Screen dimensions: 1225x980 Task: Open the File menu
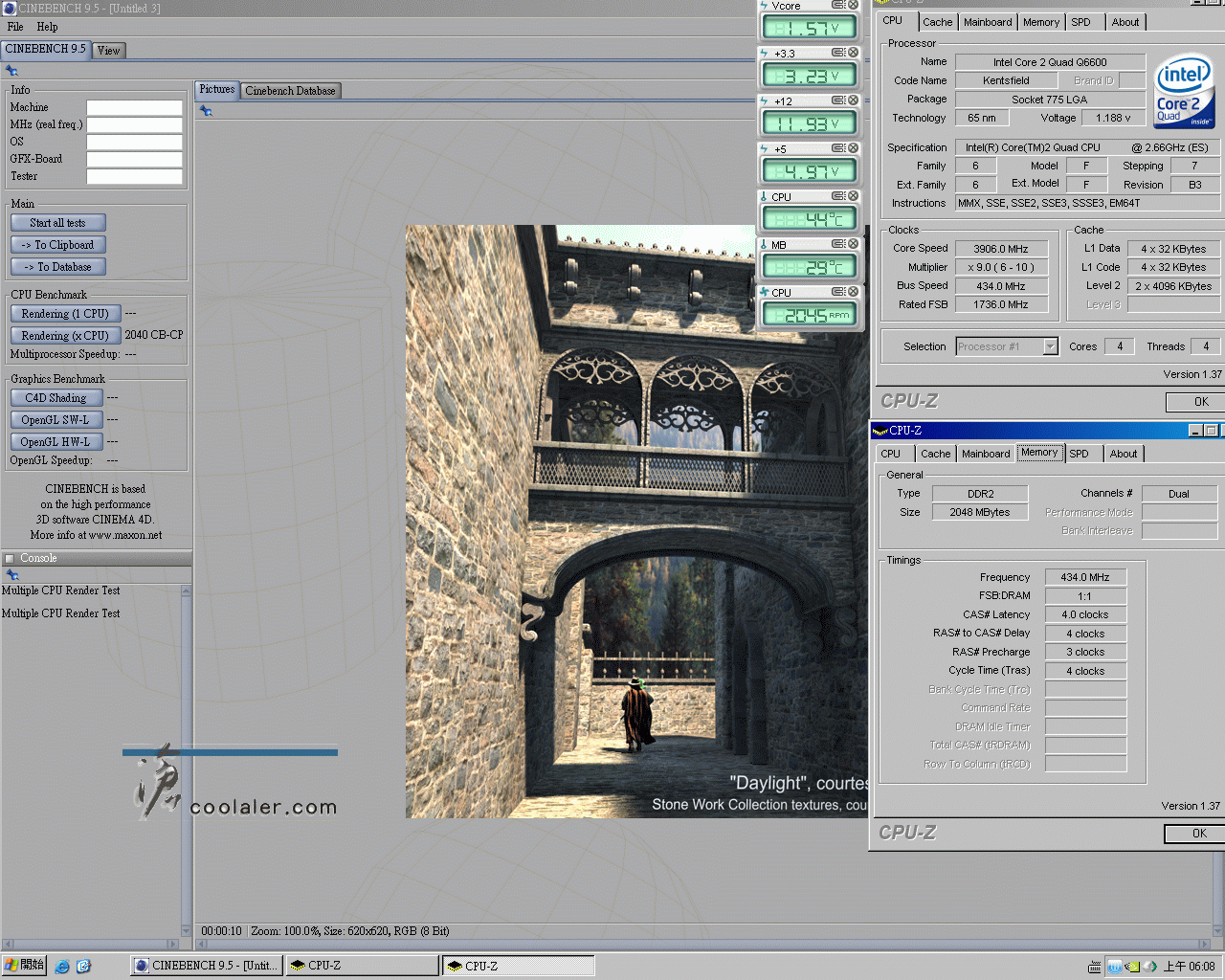(x=15, y=27)
